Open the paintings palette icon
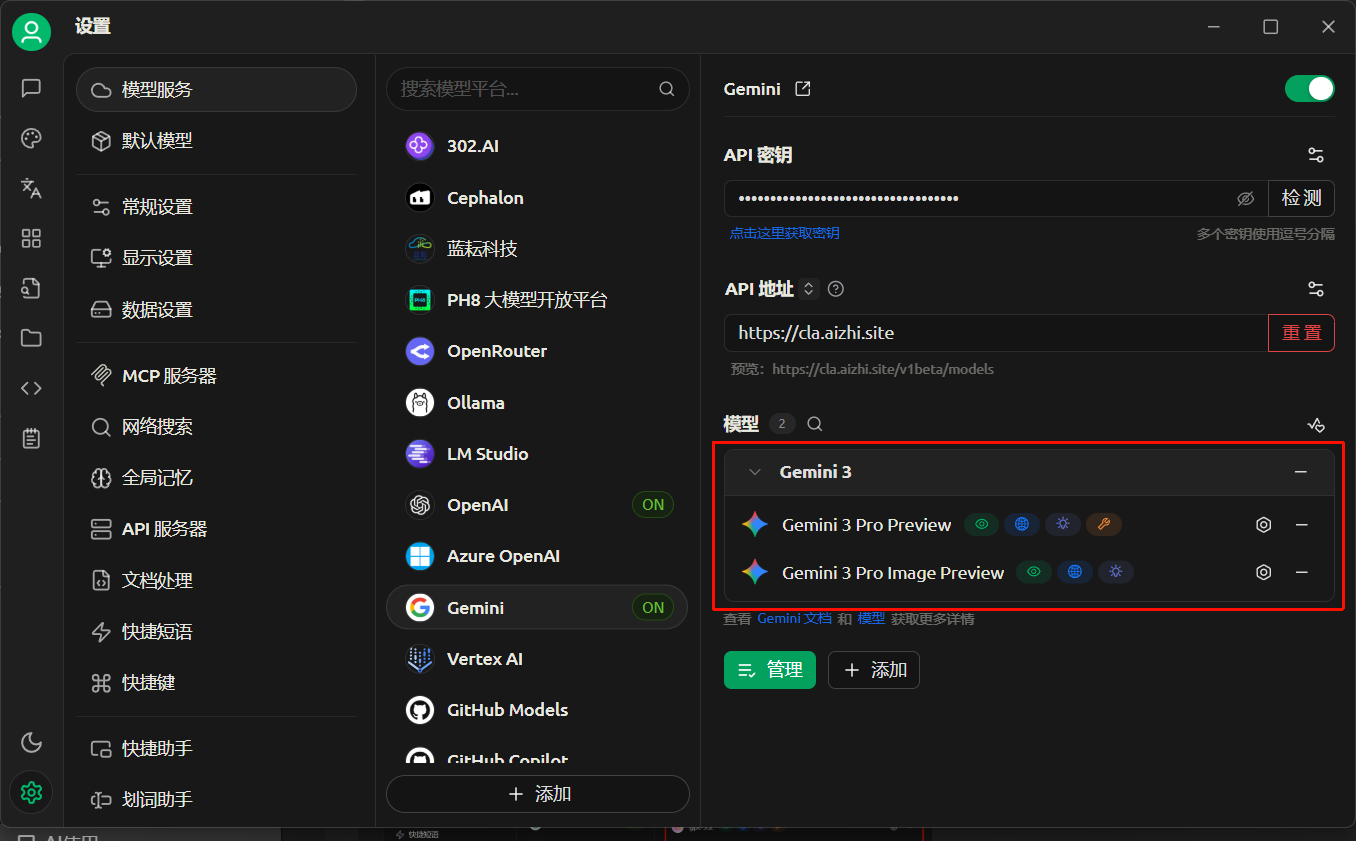 (x=31, y=138)
